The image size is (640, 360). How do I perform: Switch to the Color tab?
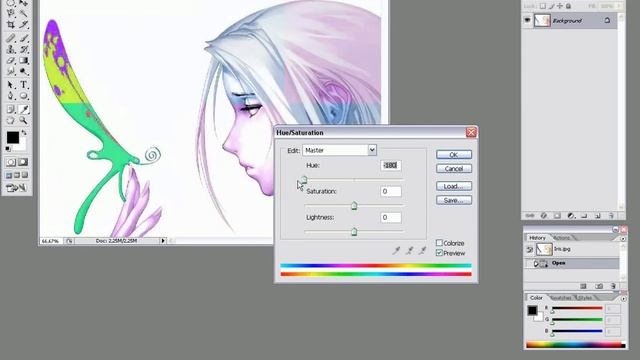[536, 298]
